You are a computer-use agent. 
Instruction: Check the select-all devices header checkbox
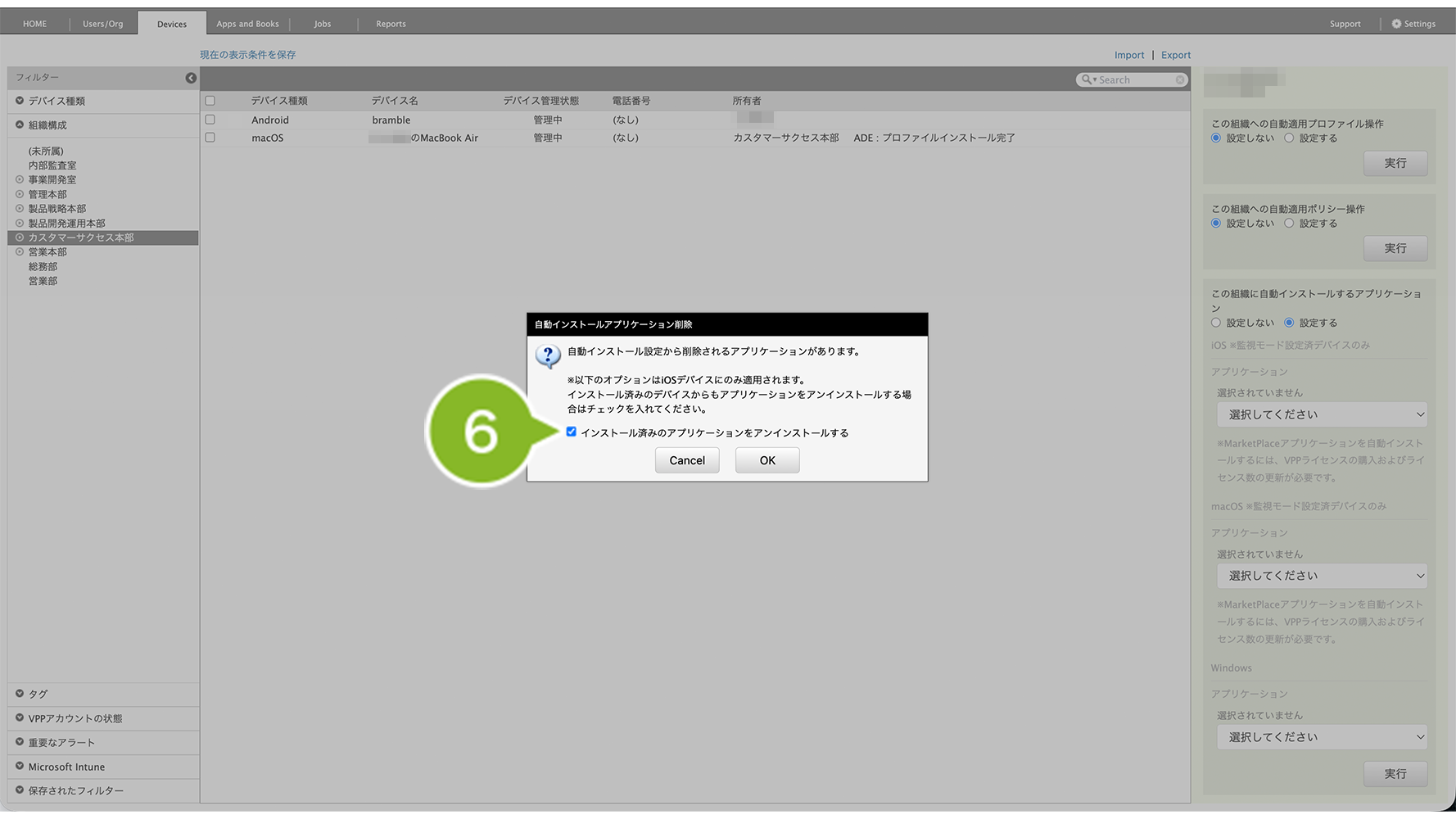210,101
